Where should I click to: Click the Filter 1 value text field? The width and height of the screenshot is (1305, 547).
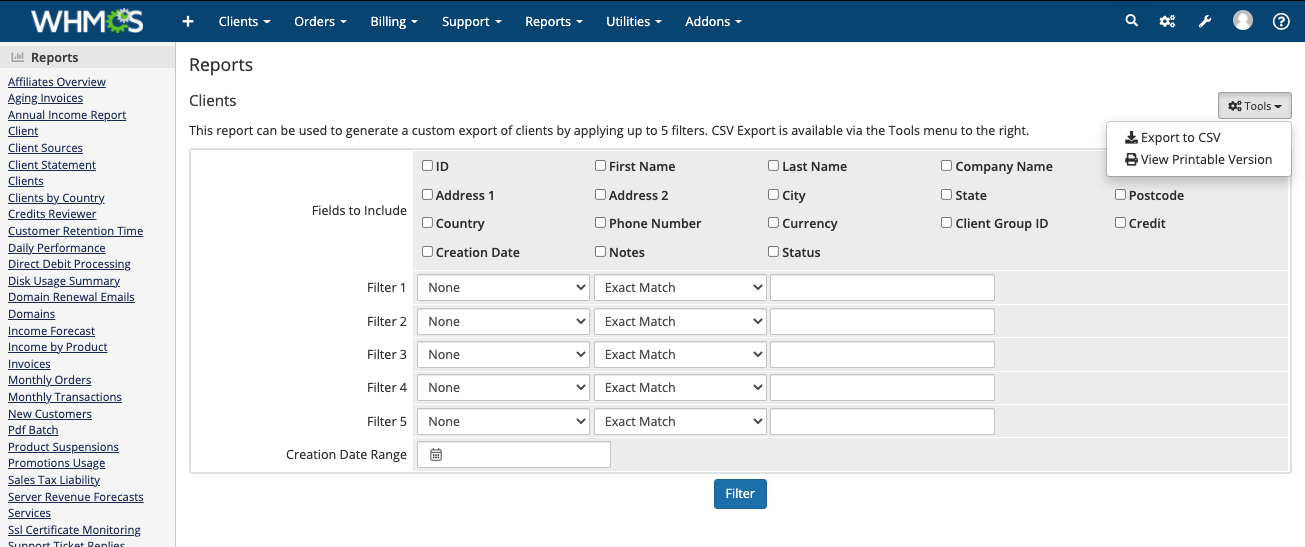882,287
